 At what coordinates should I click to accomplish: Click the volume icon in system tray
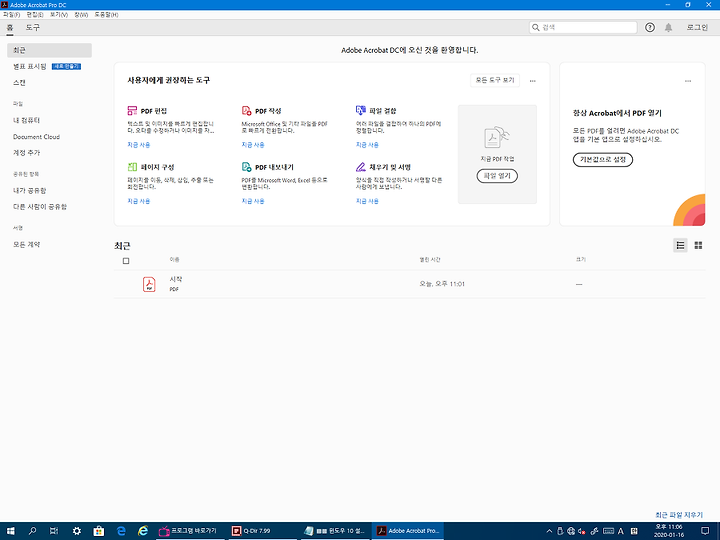click(x=582, y=531)
